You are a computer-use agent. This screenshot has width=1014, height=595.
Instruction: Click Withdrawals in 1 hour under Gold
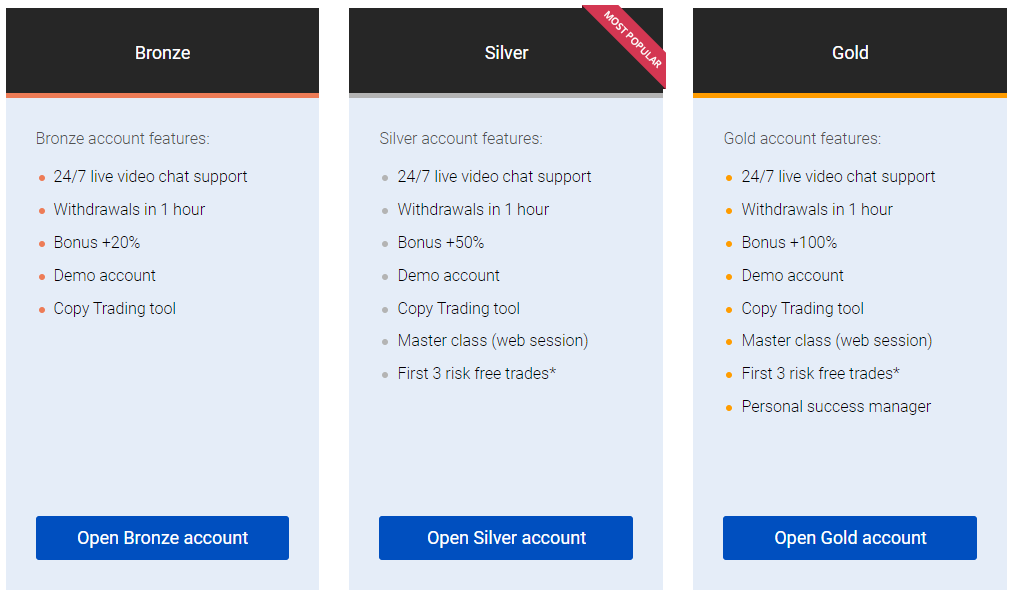tap(817, 210)
